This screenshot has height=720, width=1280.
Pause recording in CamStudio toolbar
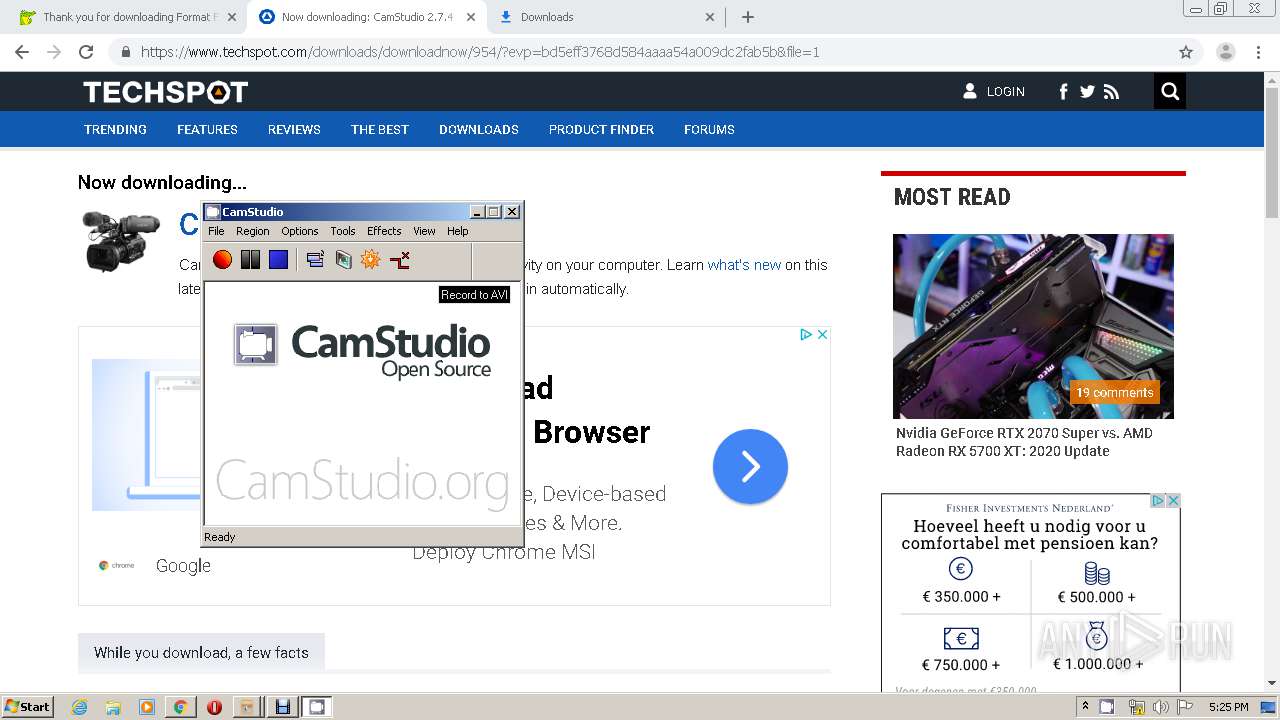250,260
